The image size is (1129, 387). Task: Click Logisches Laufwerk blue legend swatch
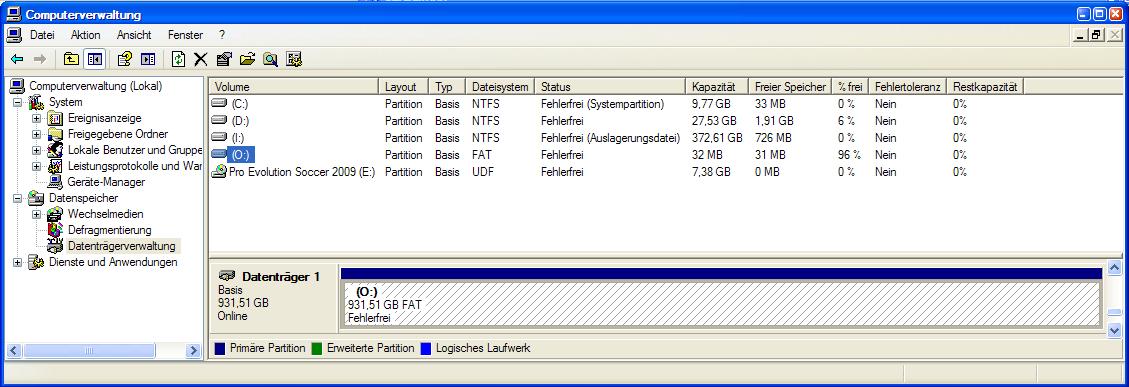pos(426,349)
